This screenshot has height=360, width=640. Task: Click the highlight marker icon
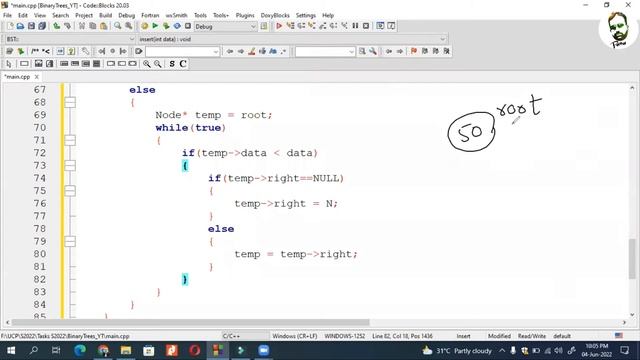[252, 51]
